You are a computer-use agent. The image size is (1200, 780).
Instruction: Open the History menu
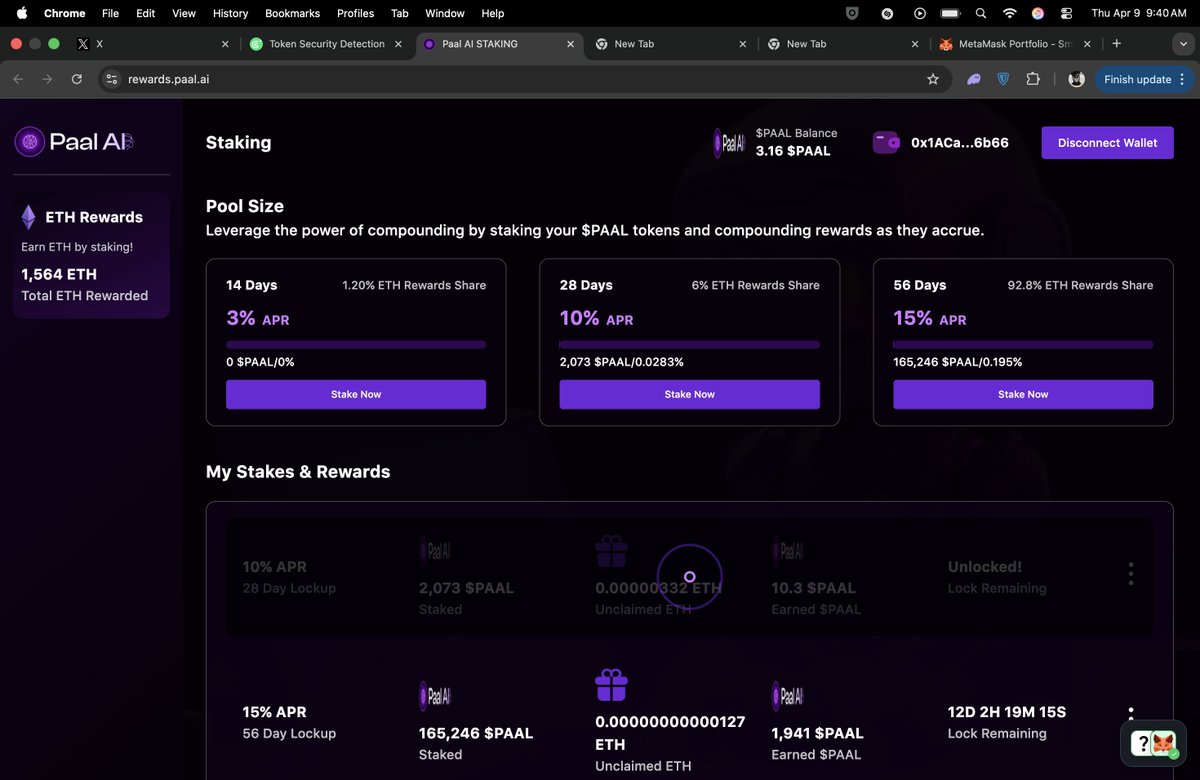point(230,13)
